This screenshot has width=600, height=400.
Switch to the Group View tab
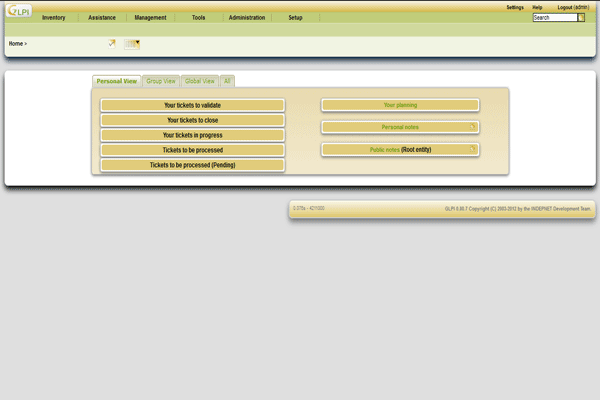(161, 81)
